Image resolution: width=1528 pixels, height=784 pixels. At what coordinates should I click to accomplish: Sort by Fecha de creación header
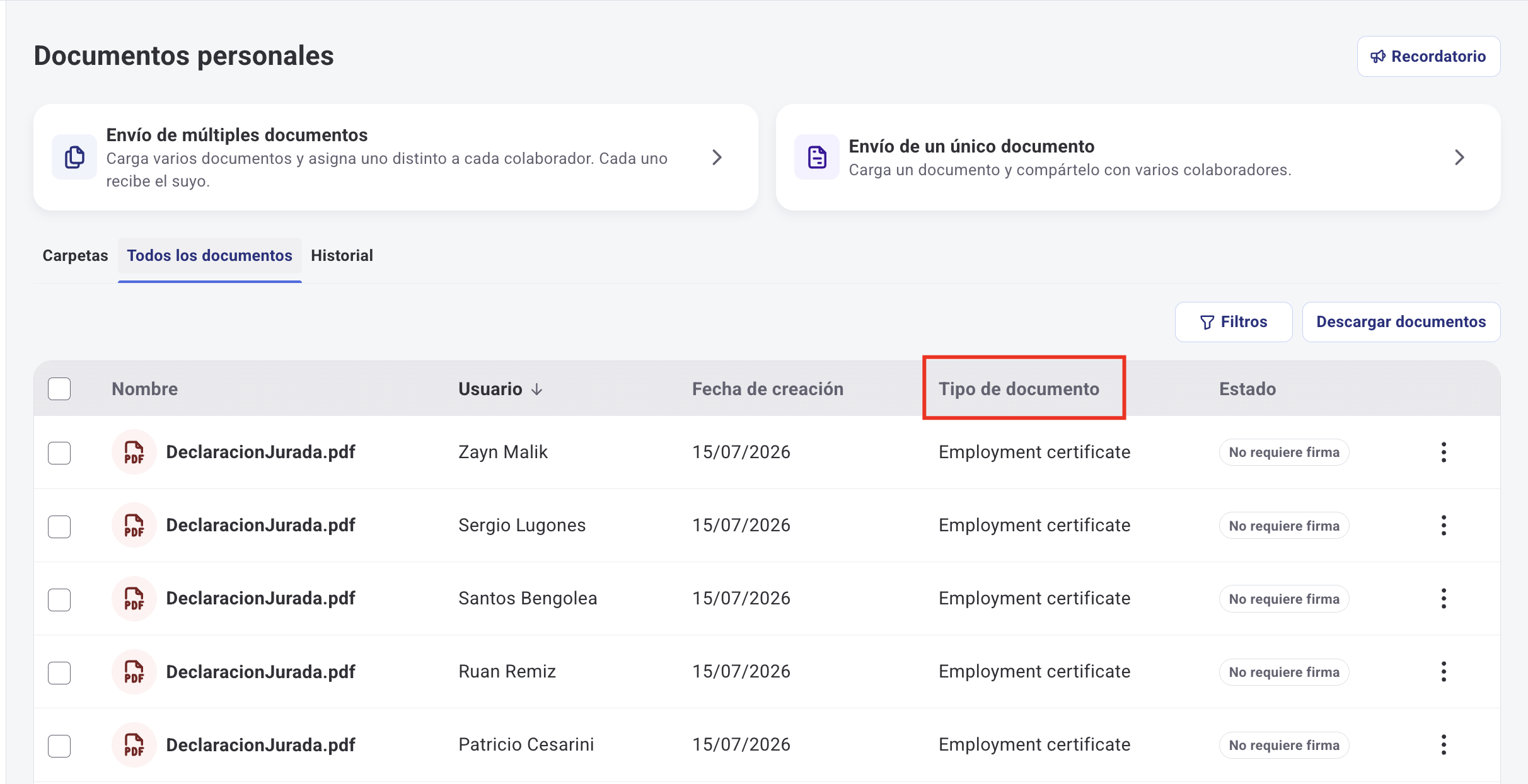[x=768, y=389]
